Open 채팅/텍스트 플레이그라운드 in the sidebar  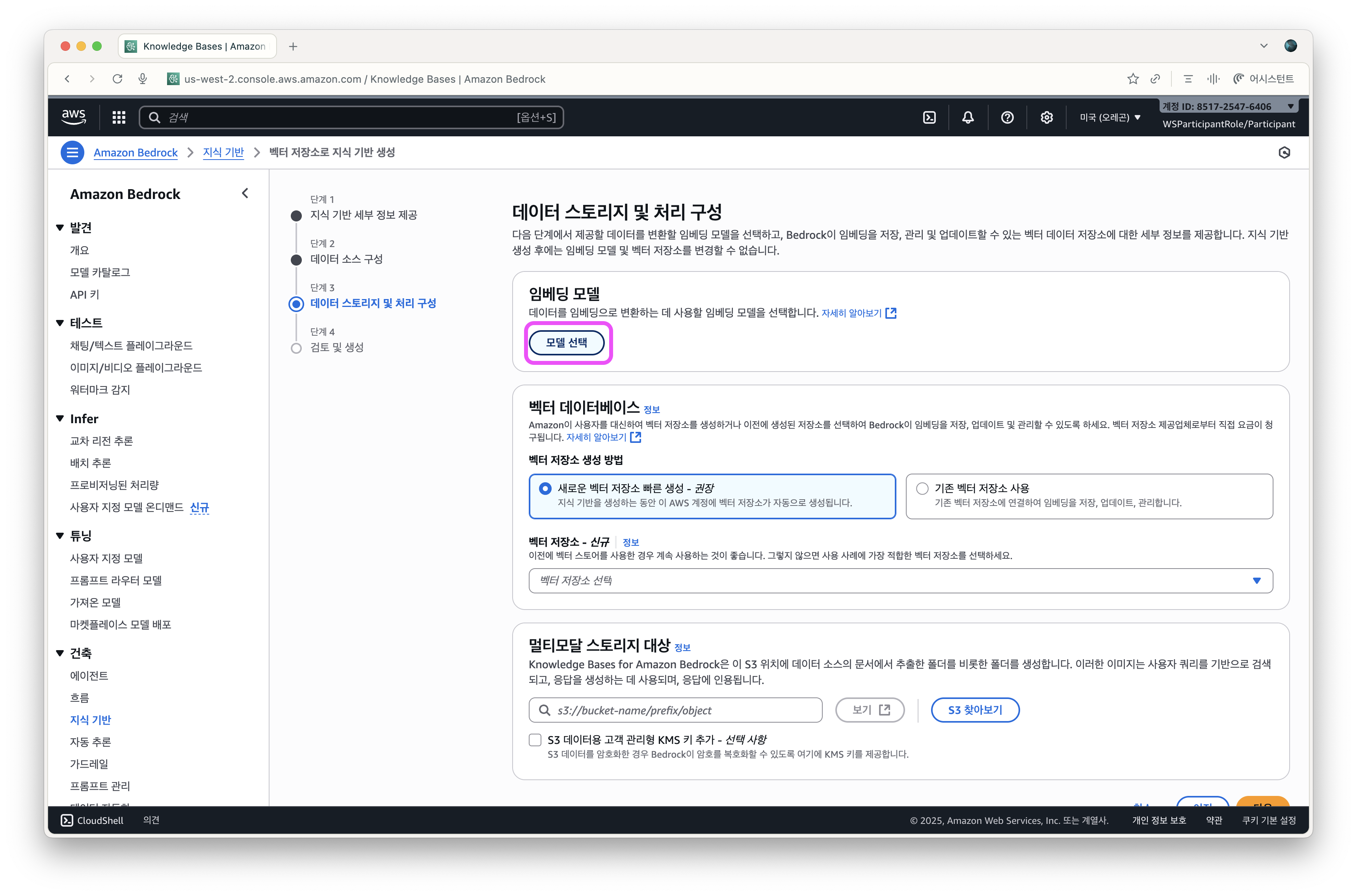click(131, 345)
